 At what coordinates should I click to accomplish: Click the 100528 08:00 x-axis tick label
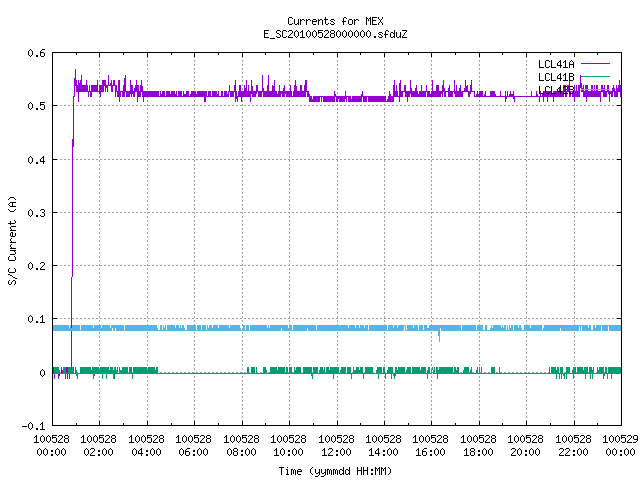(241, 446)
